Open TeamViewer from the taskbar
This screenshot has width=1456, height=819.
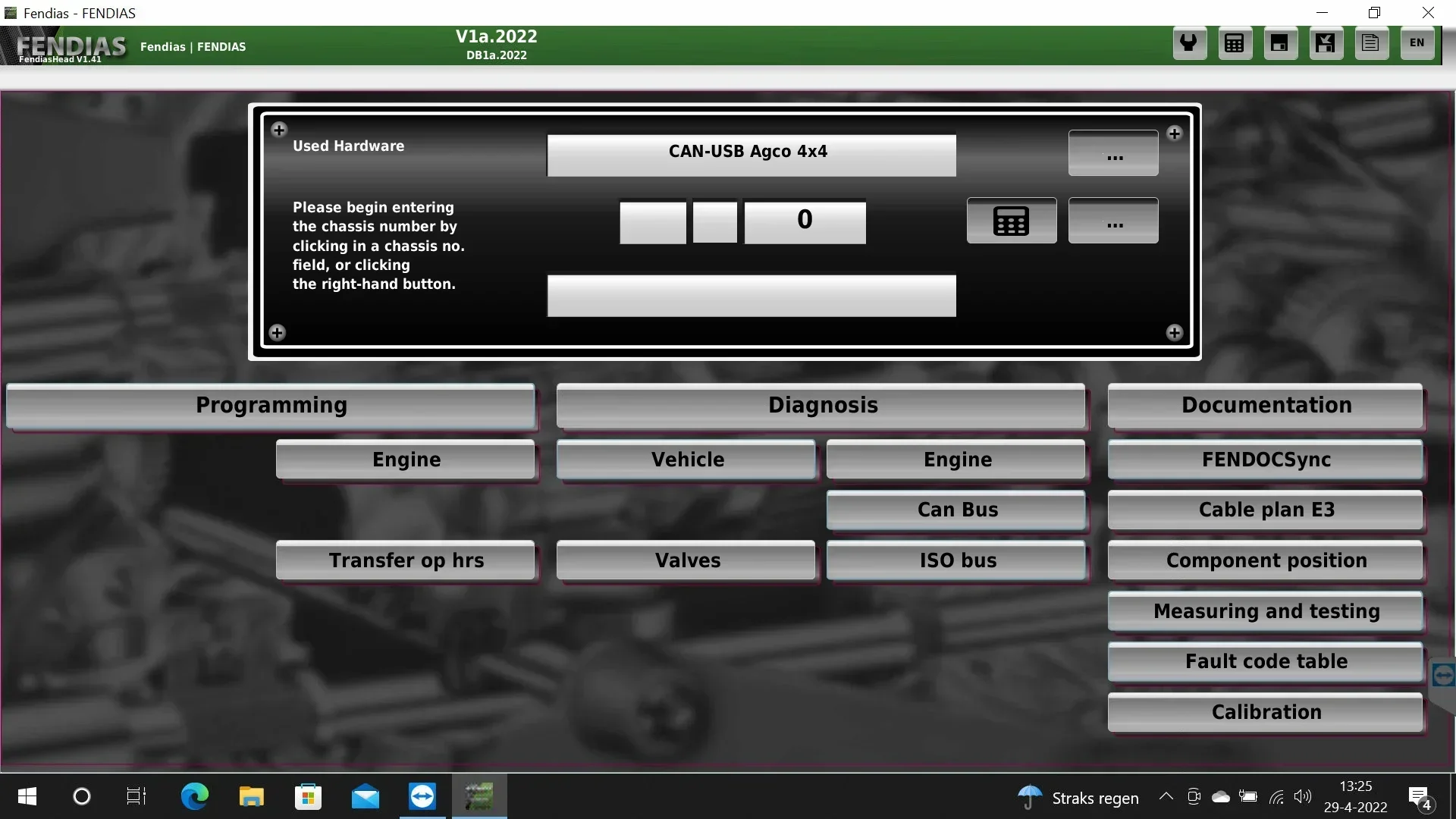(422, 796)
